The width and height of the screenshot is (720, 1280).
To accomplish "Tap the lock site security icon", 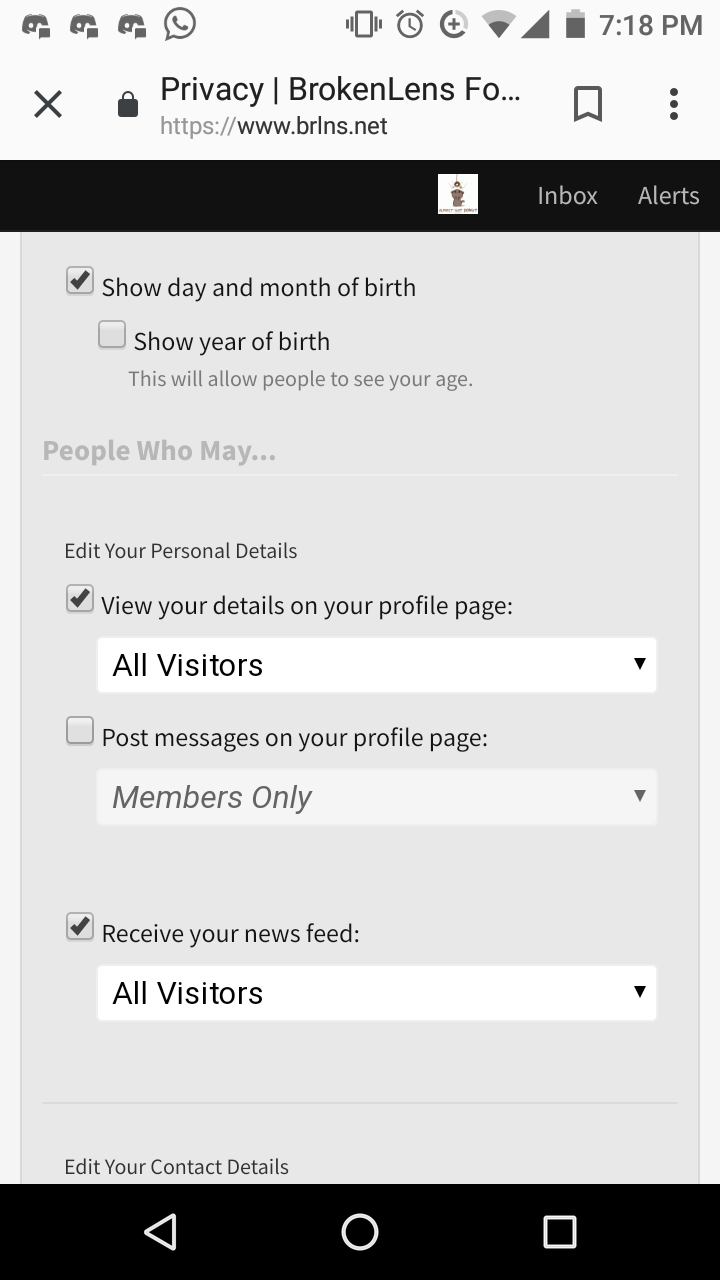I will coord(128,104).
